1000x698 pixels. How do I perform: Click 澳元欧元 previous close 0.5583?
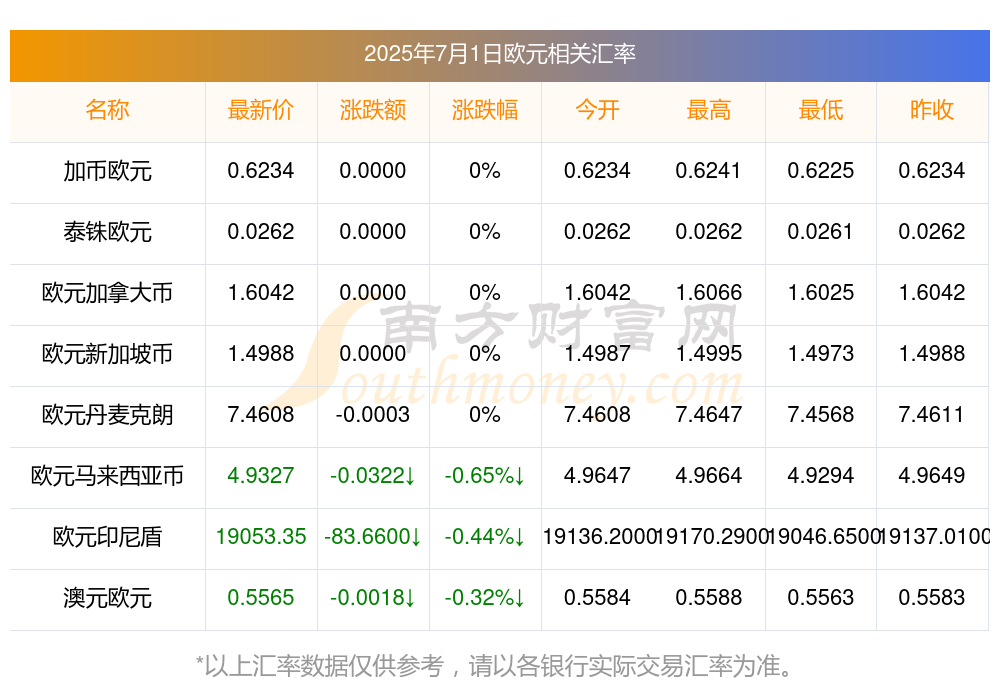[x=932, y=598]
